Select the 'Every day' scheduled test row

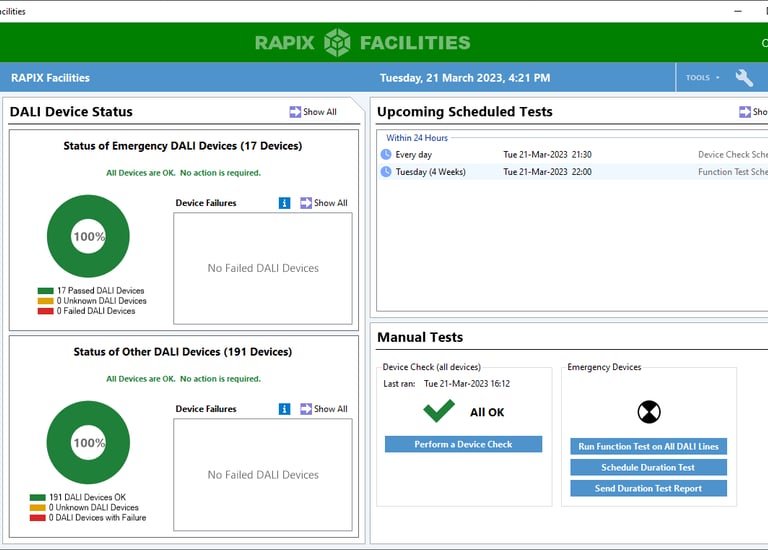click(573, 154)
